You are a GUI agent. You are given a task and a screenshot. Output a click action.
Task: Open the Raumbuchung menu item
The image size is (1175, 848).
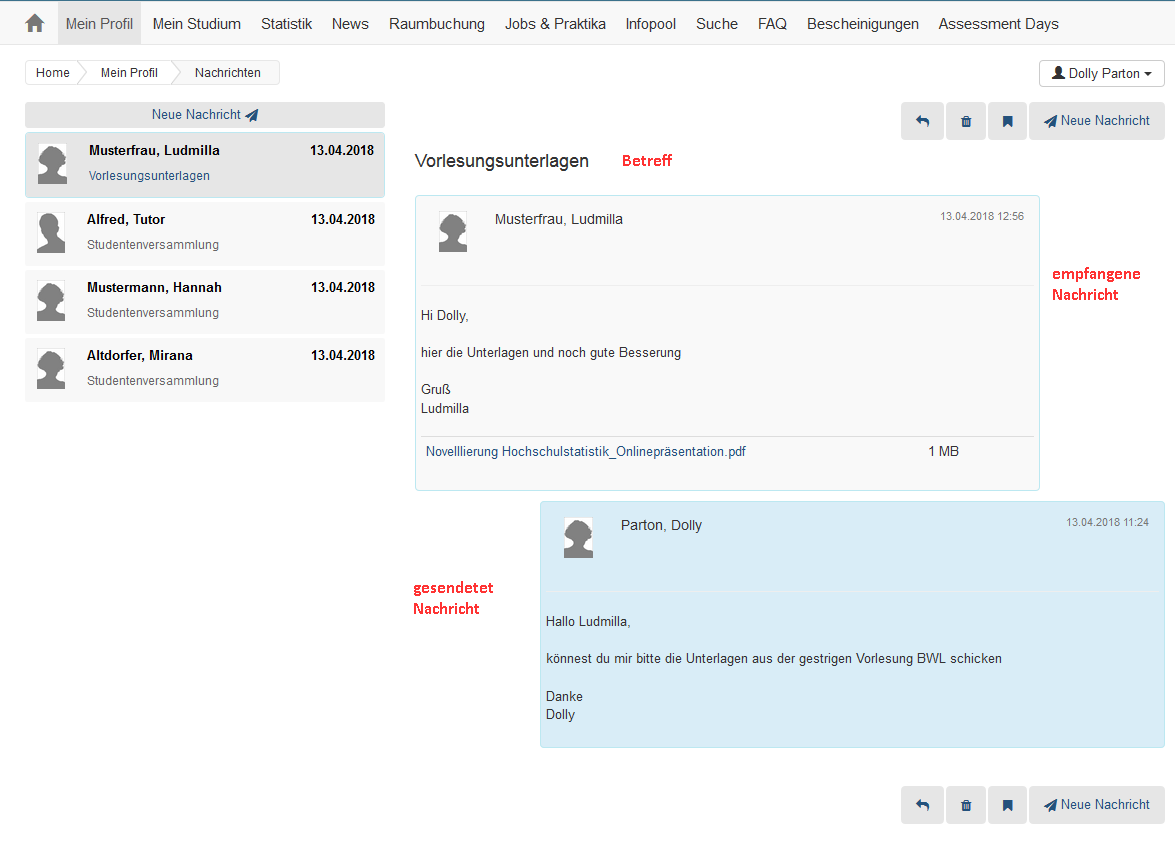click(x=436, y=23)
